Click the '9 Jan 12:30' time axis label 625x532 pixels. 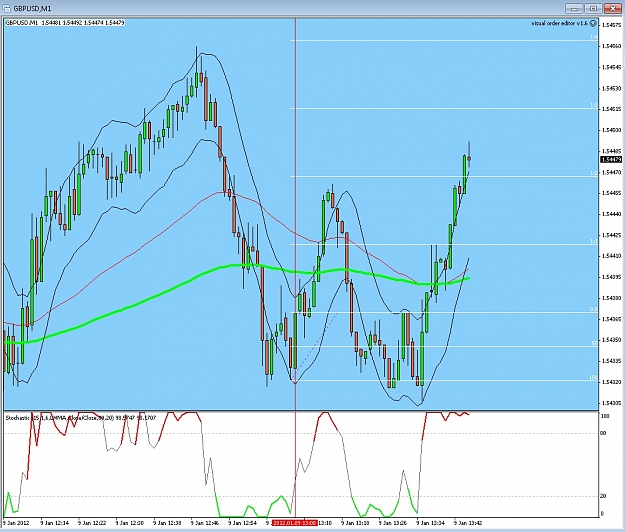click(x=130, y=522)
